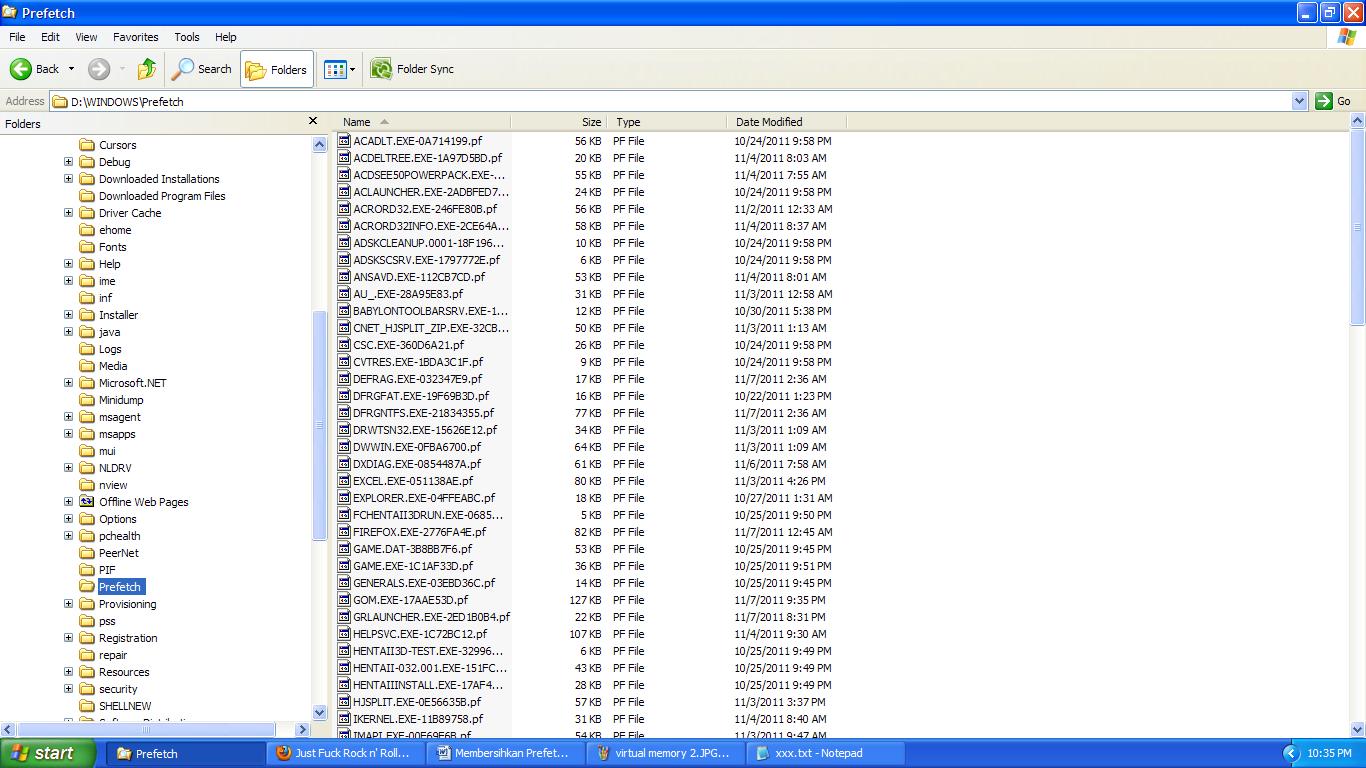The image size is (1366, 768).
Task: Click the Back navigation arrow icon
Action: [21, 69]
